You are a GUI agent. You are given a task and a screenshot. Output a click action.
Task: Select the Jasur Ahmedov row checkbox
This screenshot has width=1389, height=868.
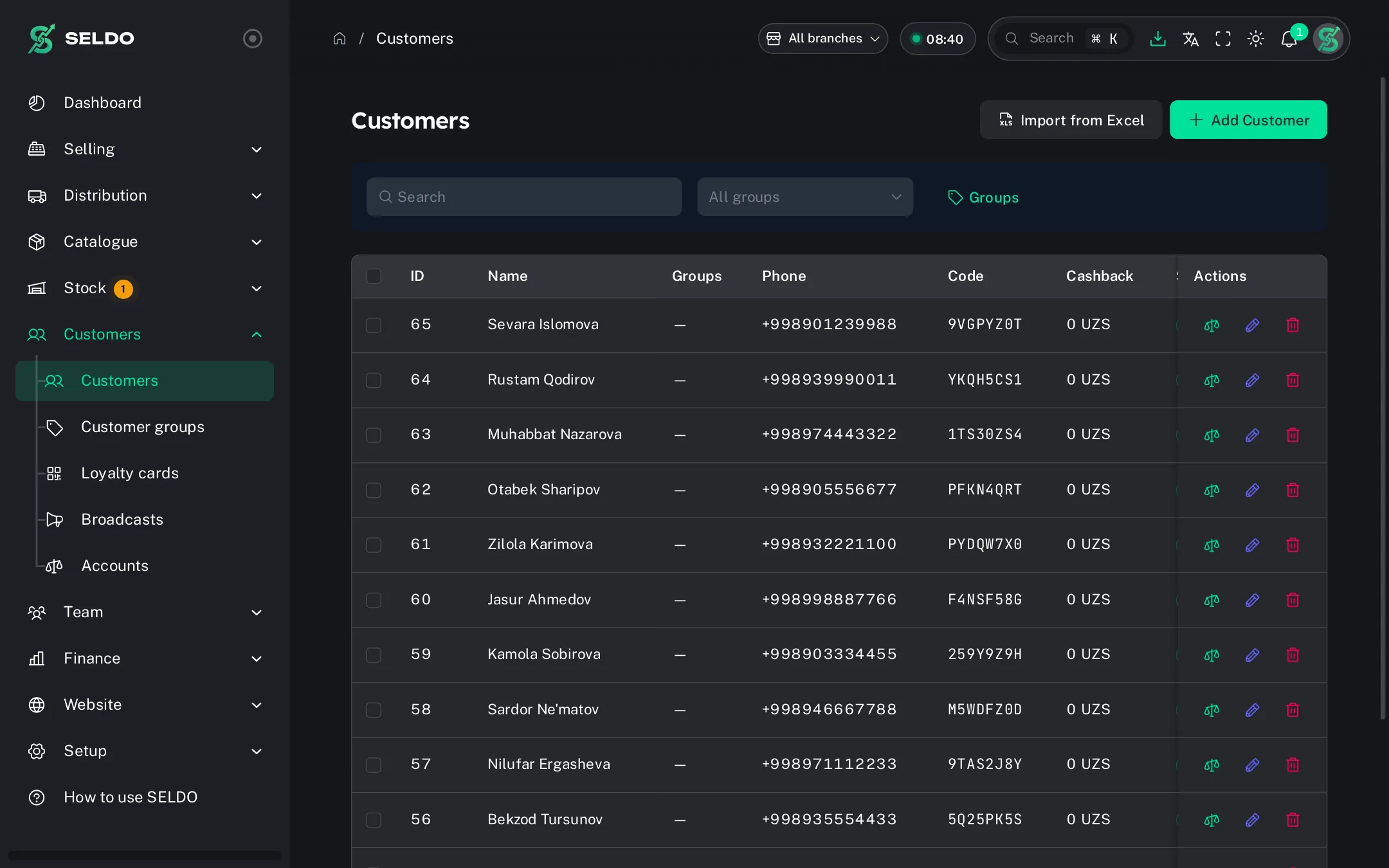374,600
